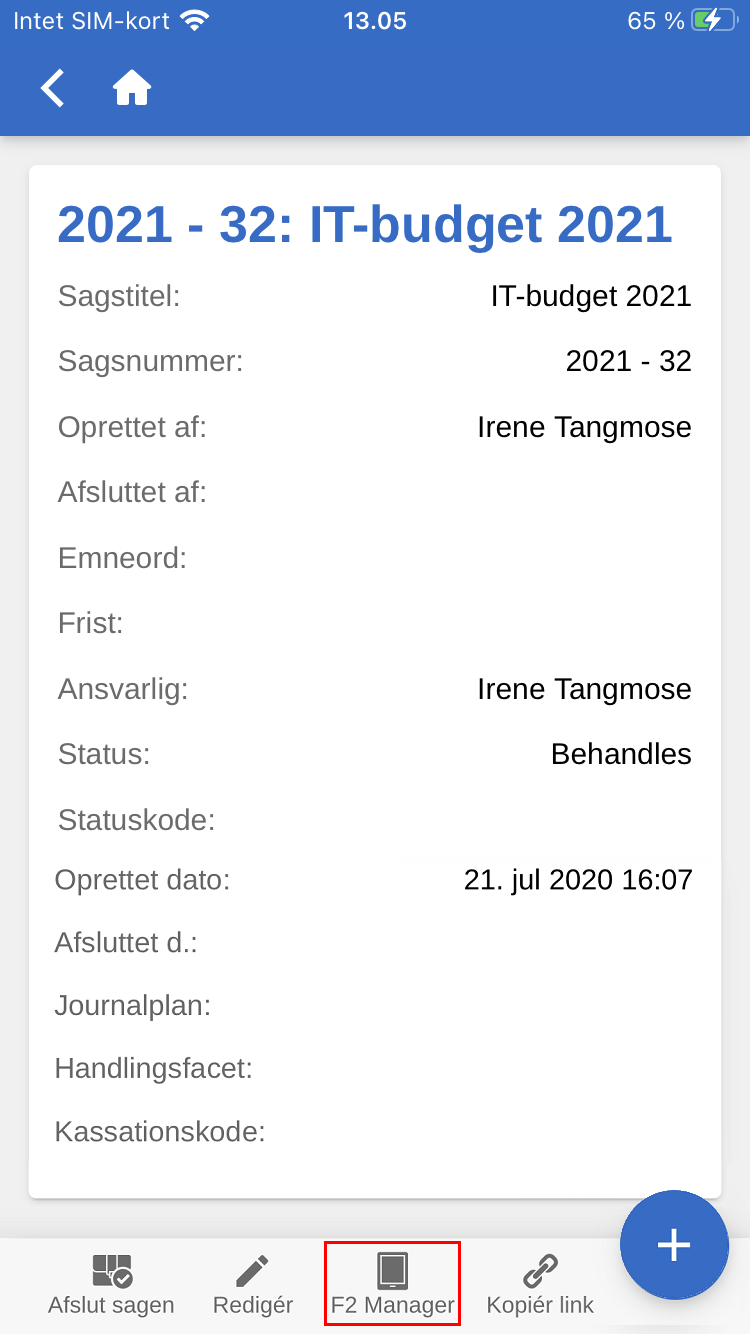Tap the Wi-Fi status icon

click(195, 21)
